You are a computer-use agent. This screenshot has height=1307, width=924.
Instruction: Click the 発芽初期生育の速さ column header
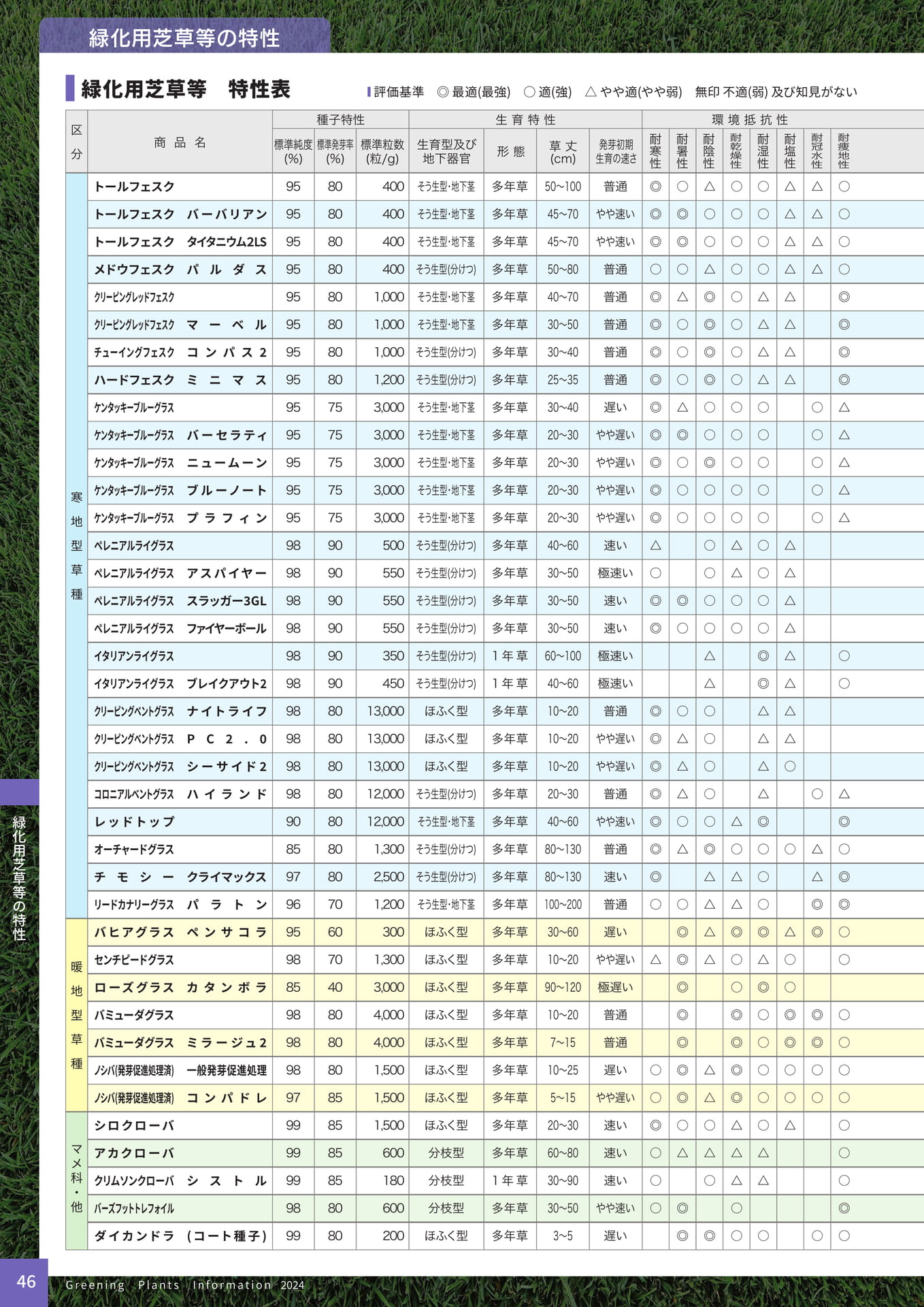point(616,151)
